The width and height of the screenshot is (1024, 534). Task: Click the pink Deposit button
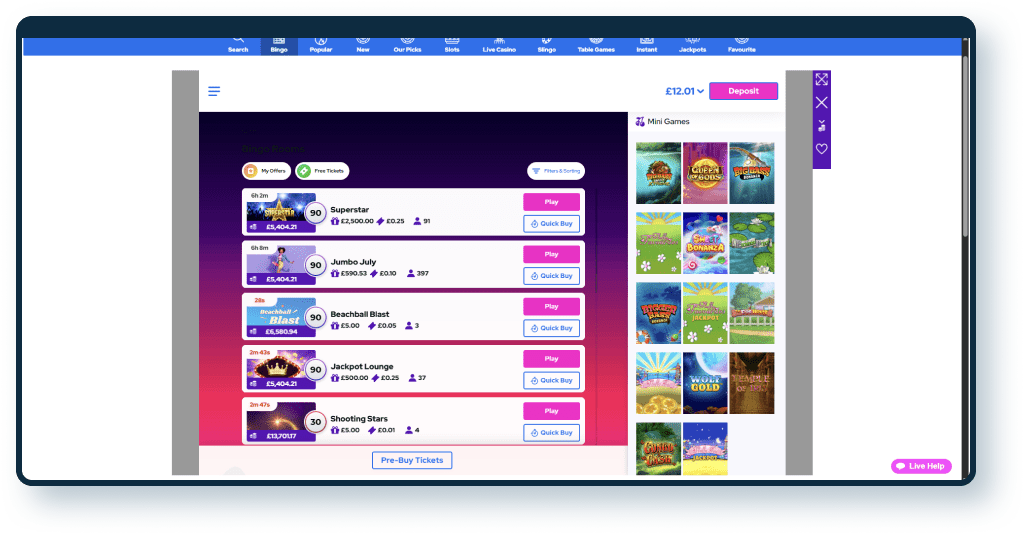[x=743, y=91]
